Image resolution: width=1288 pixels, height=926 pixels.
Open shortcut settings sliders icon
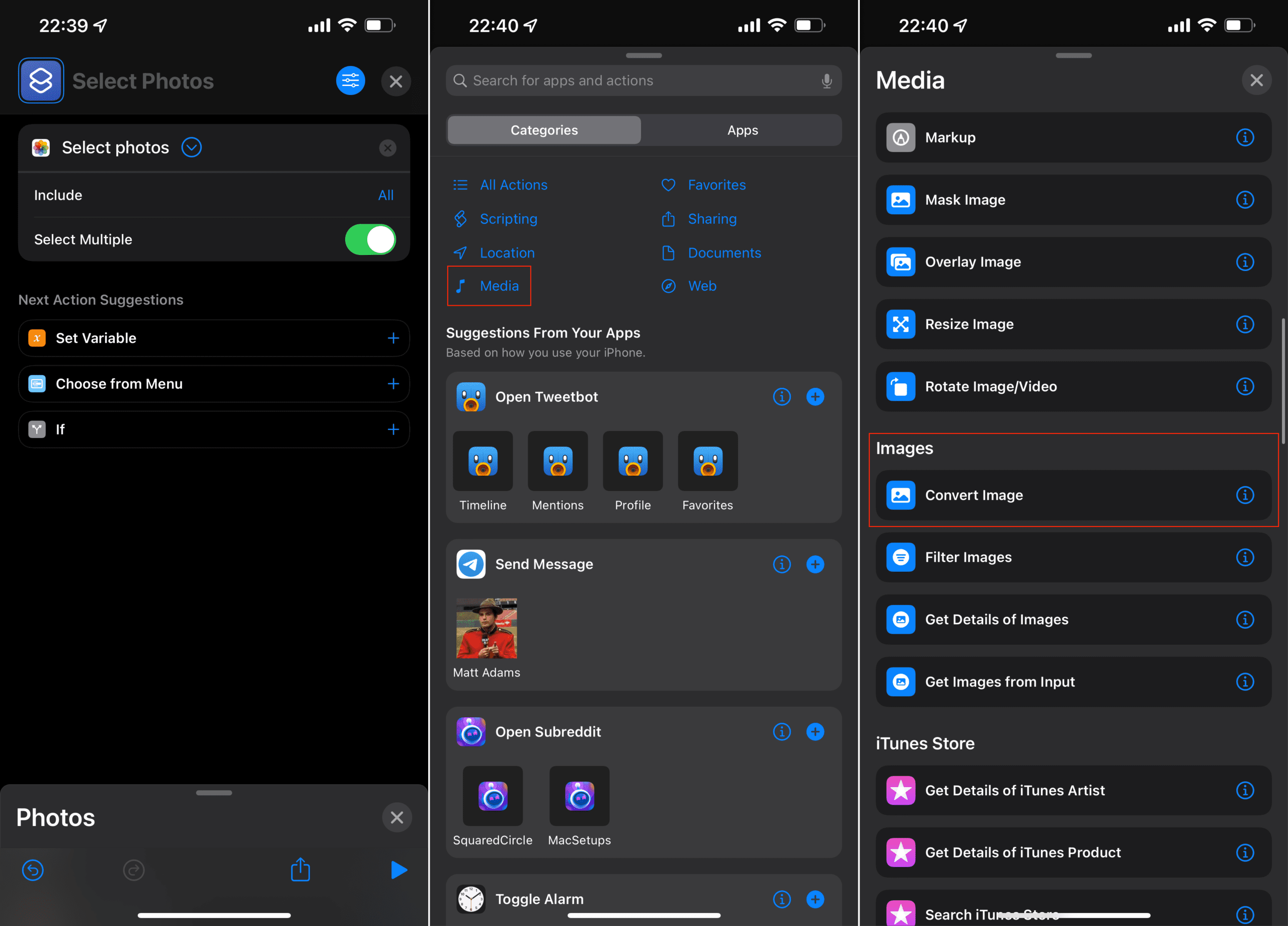(350, 80)
